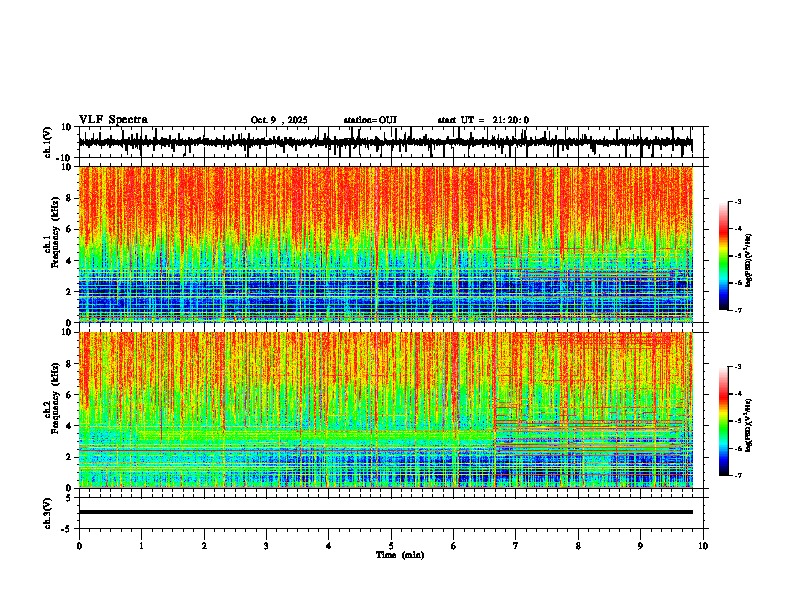
Task: Click the ch.1 colorbar log(PSD) label
Action: (x=748, y=261)
